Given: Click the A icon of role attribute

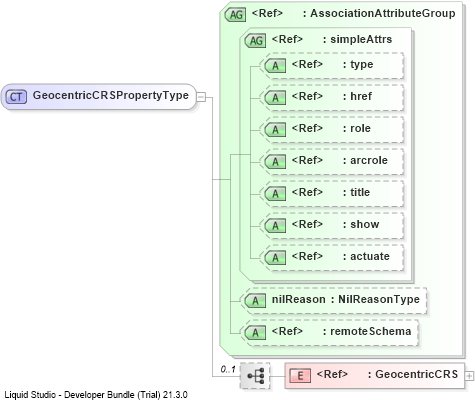Looking at the screenshot, I should [275, 130].
